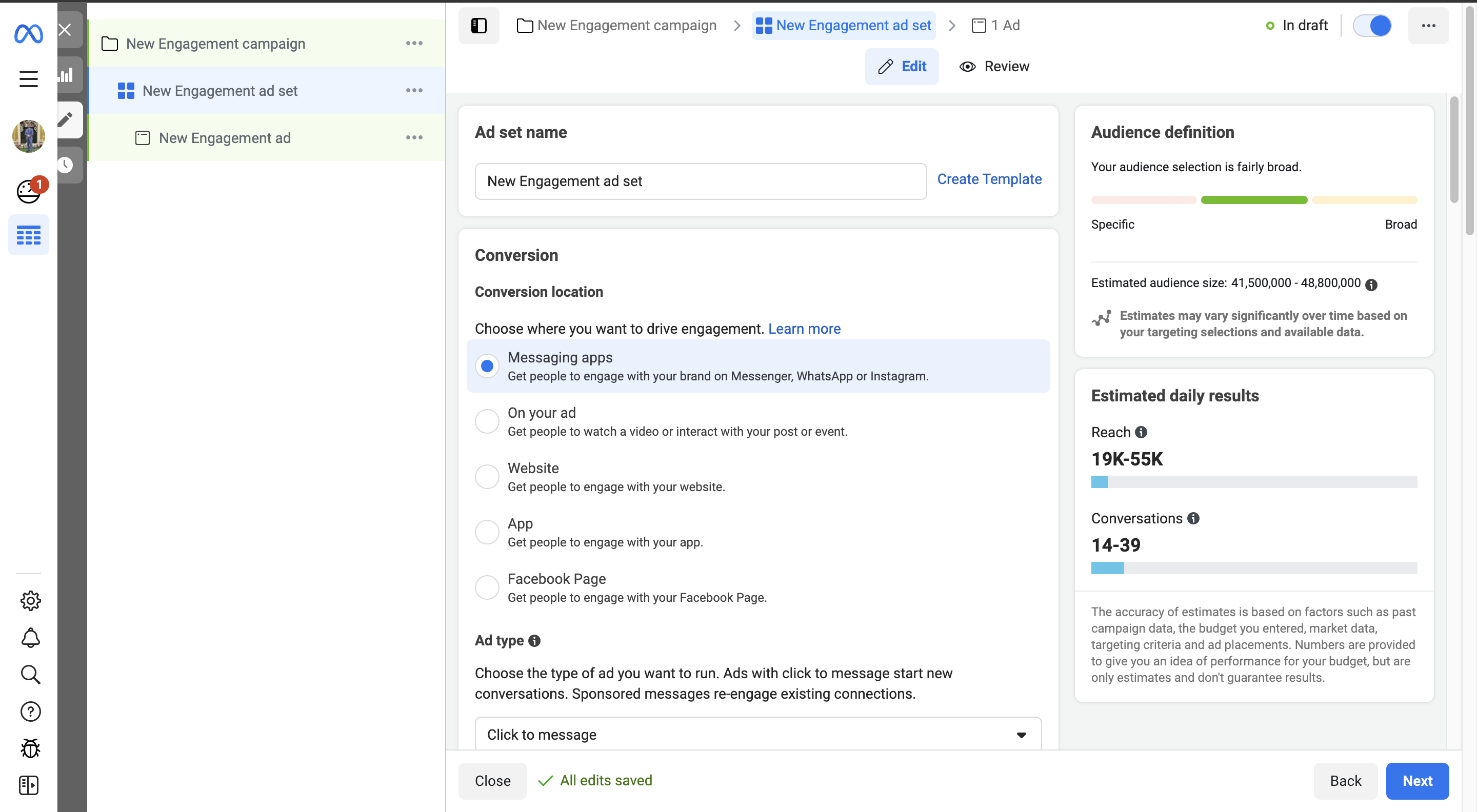Select the Facebook Page radio option
The image size is (1477, 812).
(x=487, y=587)
